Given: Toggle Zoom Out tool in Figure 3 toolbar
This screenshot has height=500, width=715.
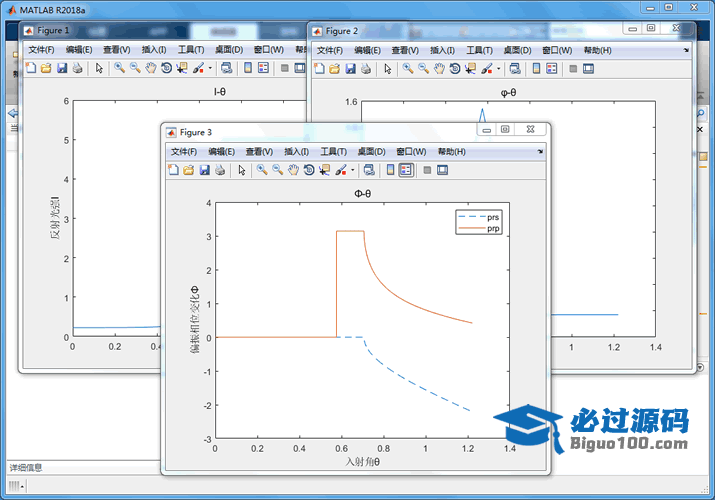Looking at the screenshot, I should tap(277, 170).
